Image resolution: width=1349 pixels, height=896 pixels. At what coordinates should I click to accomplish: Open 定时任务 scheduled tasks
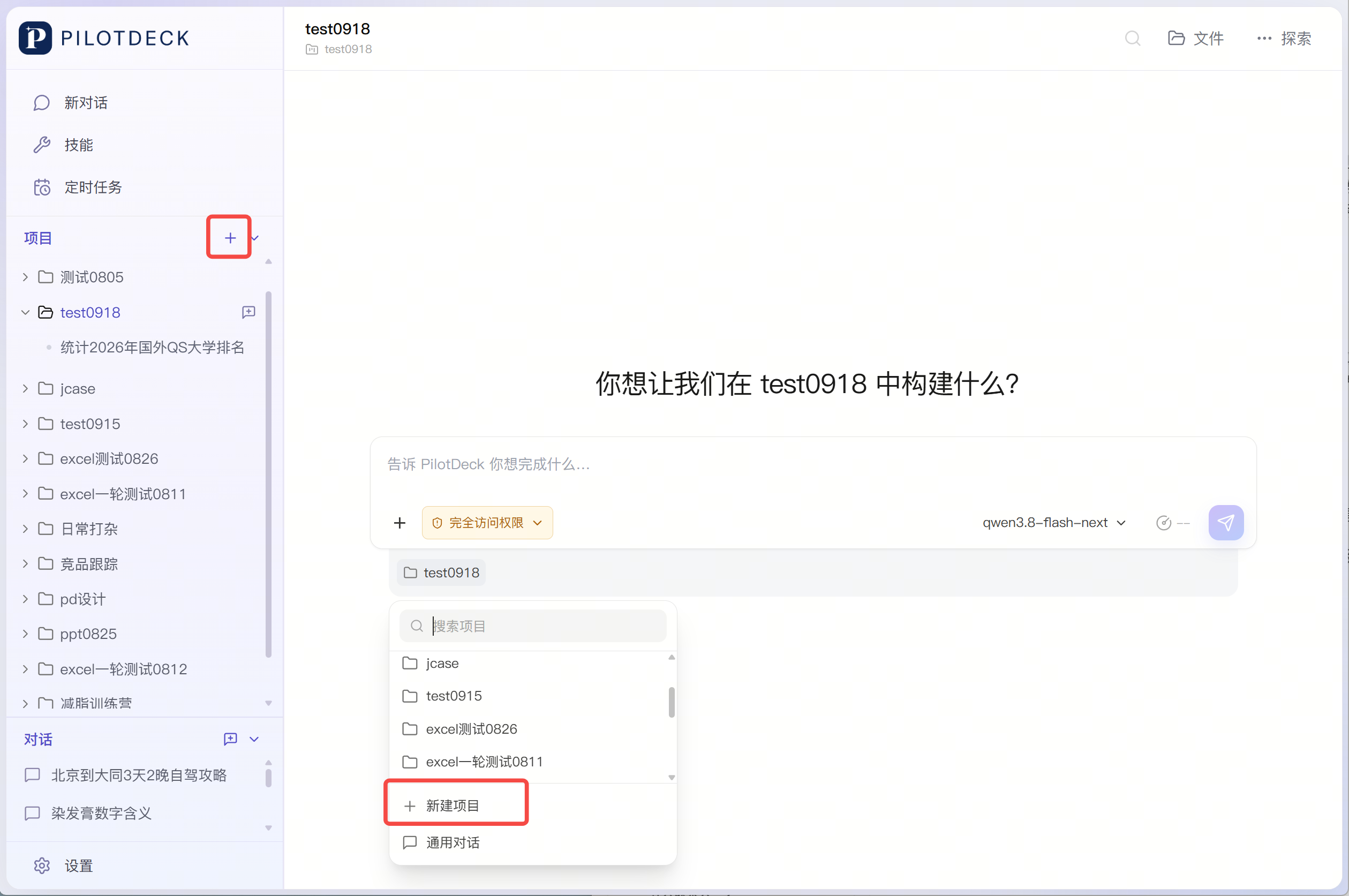coord(93,187)
